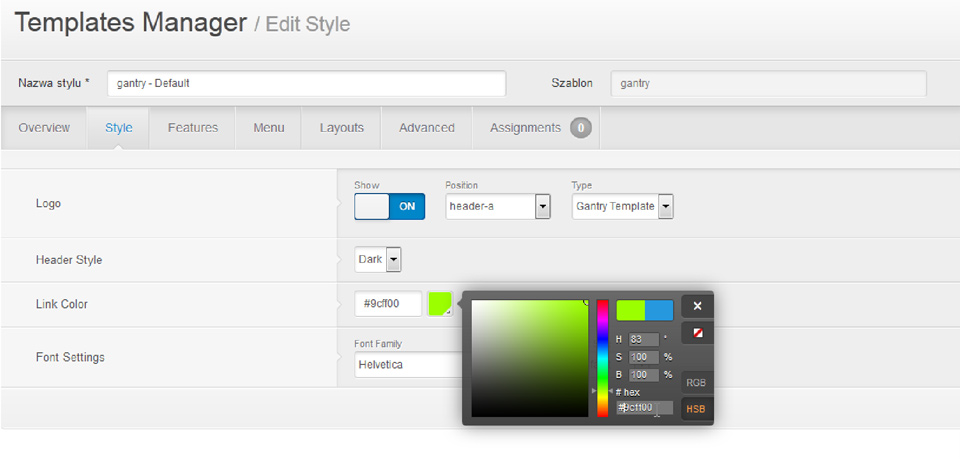The image size is (960, 464).
Task: Click the Logo row label
Action: click(x=48, y=203)
